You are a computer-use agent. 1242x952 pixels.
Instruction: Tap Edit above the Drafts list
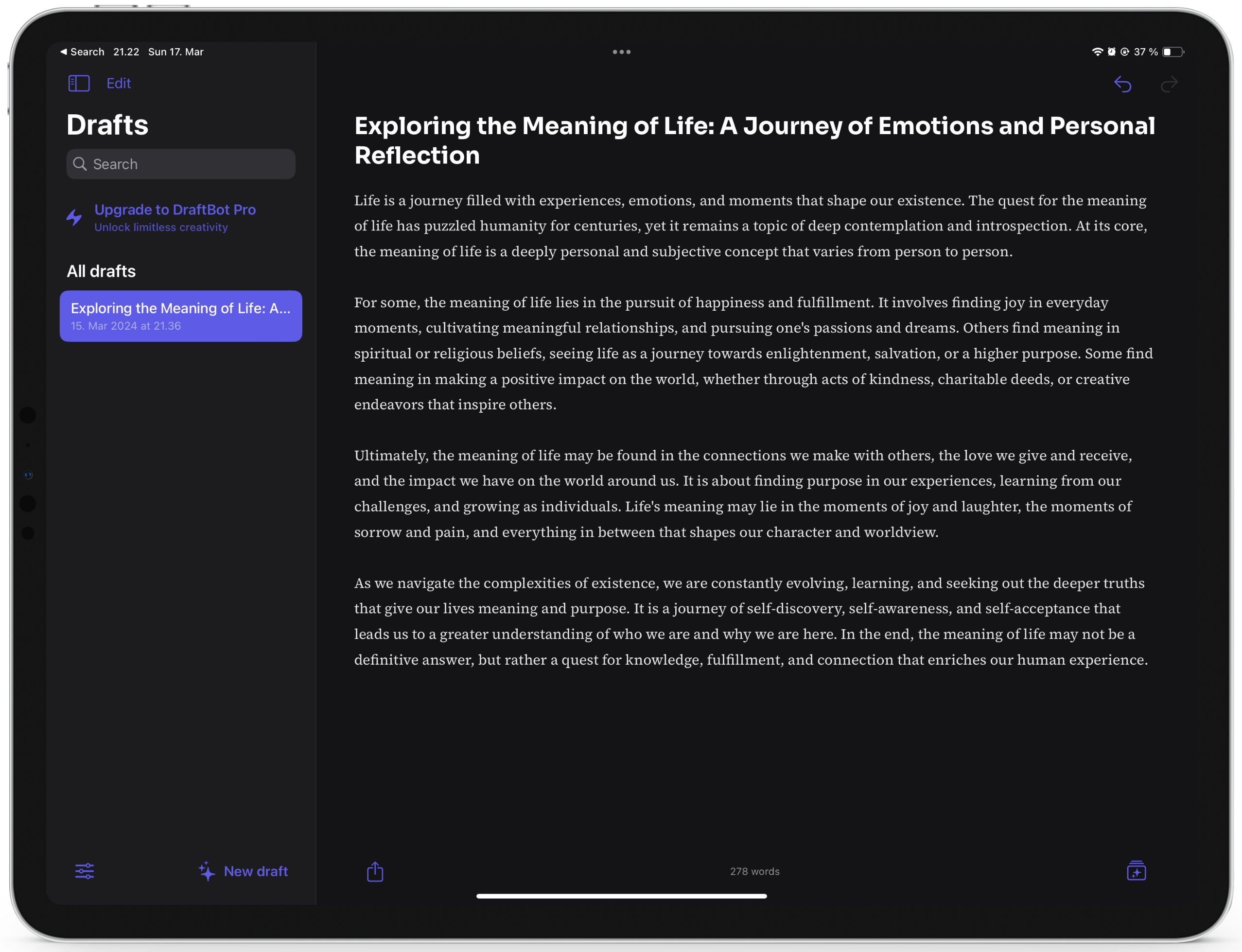(119, 83)
